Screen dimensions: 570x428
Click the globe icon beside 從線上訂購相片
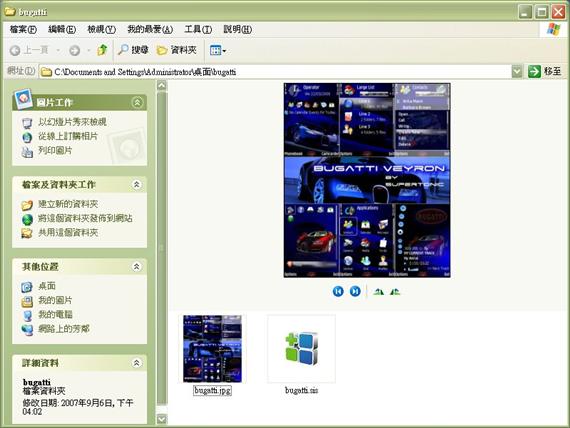tap(27, 137)
